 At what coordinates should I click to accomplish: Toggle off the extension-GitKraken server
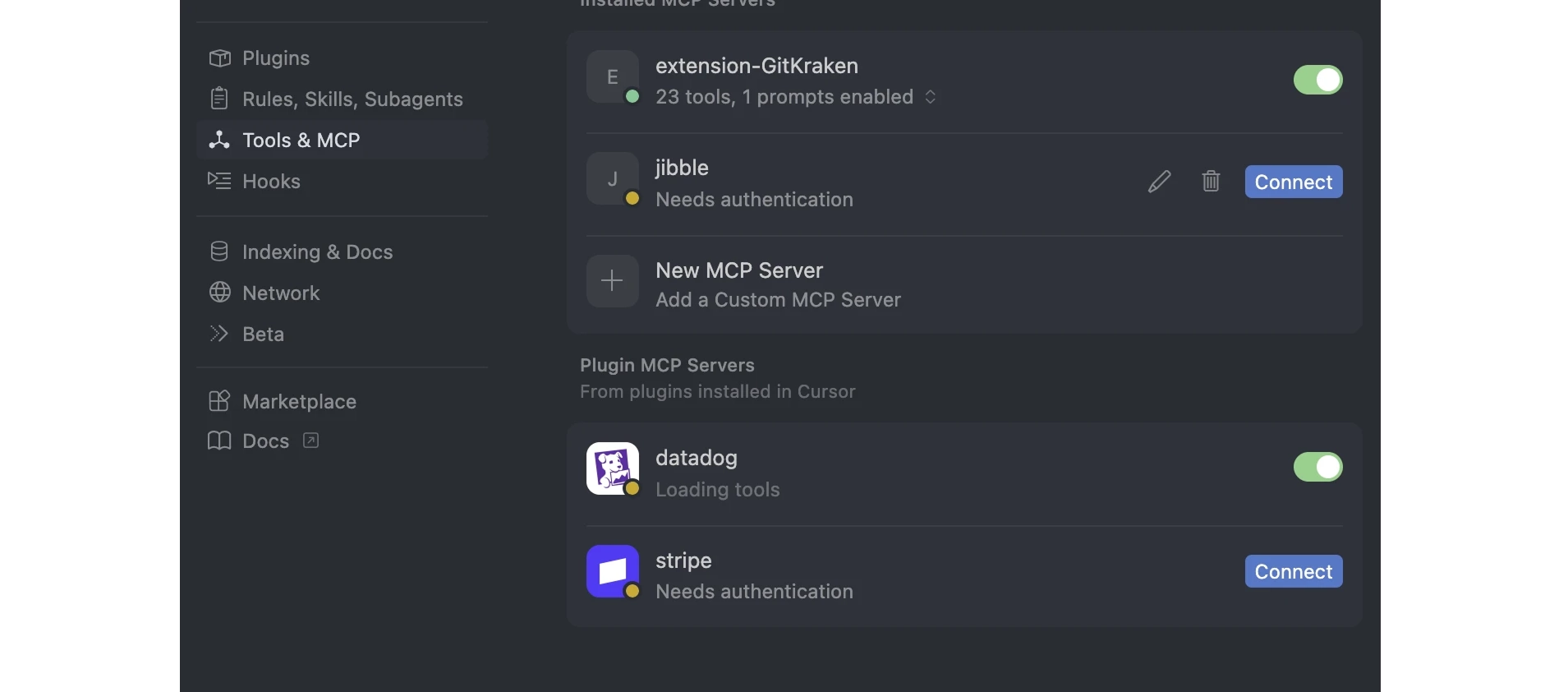pyautogui.click(x=1317, y=81)
